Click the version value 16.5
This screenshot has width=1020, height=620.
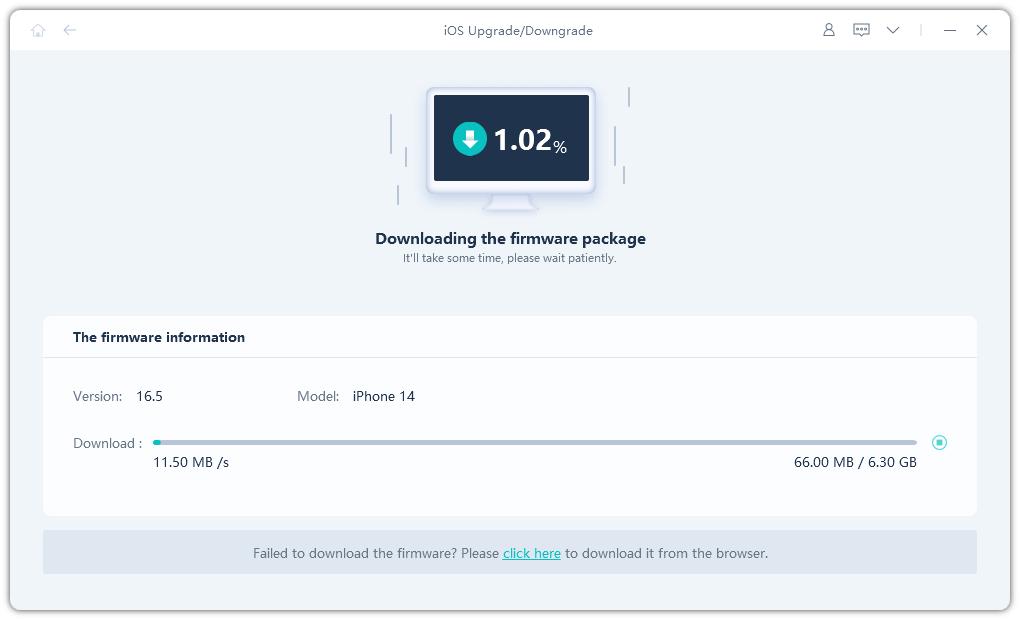(x=149, y=396)
